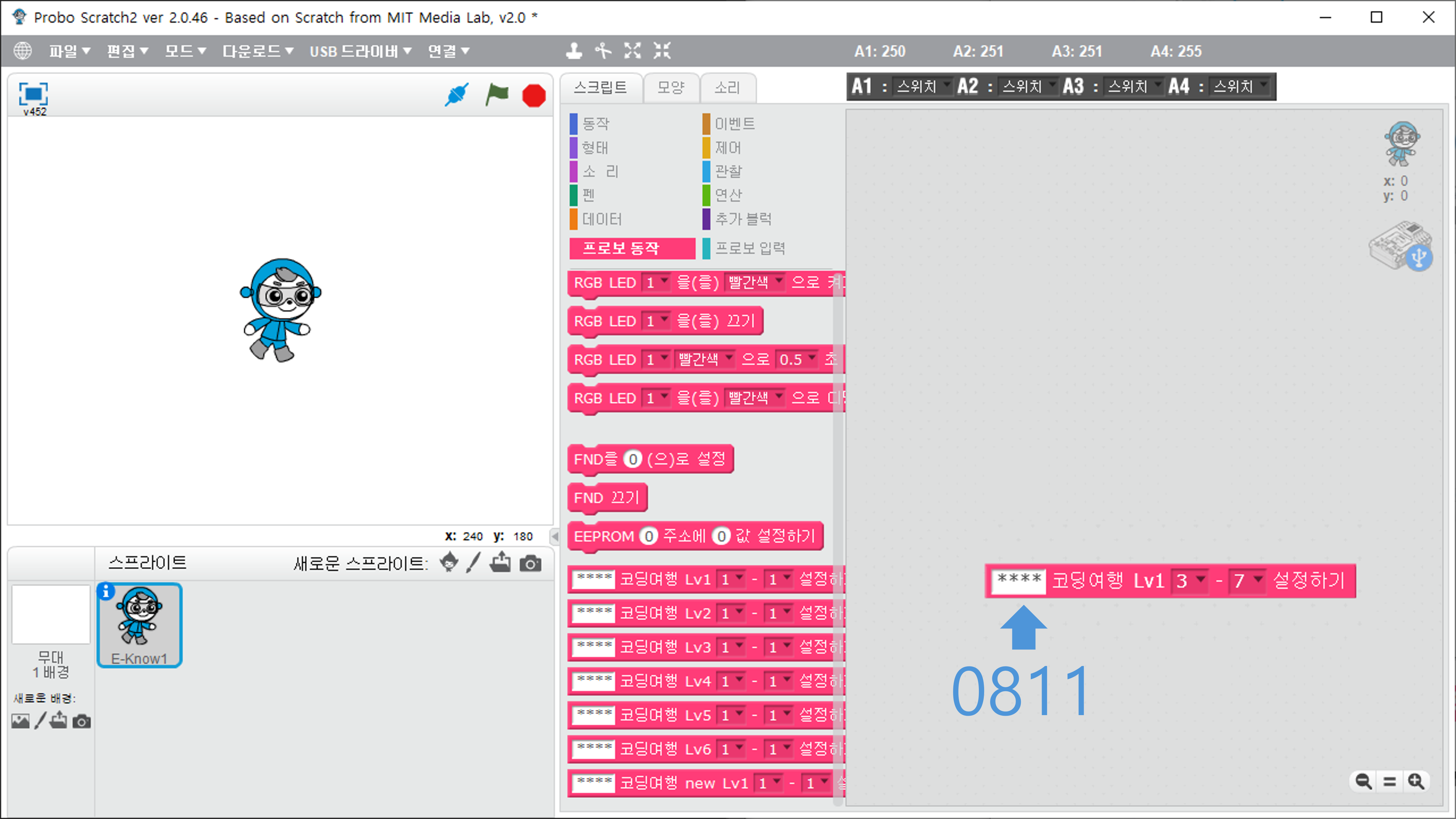Expand the 빨간색 color dropdown in first block

[x=778, y=281]
